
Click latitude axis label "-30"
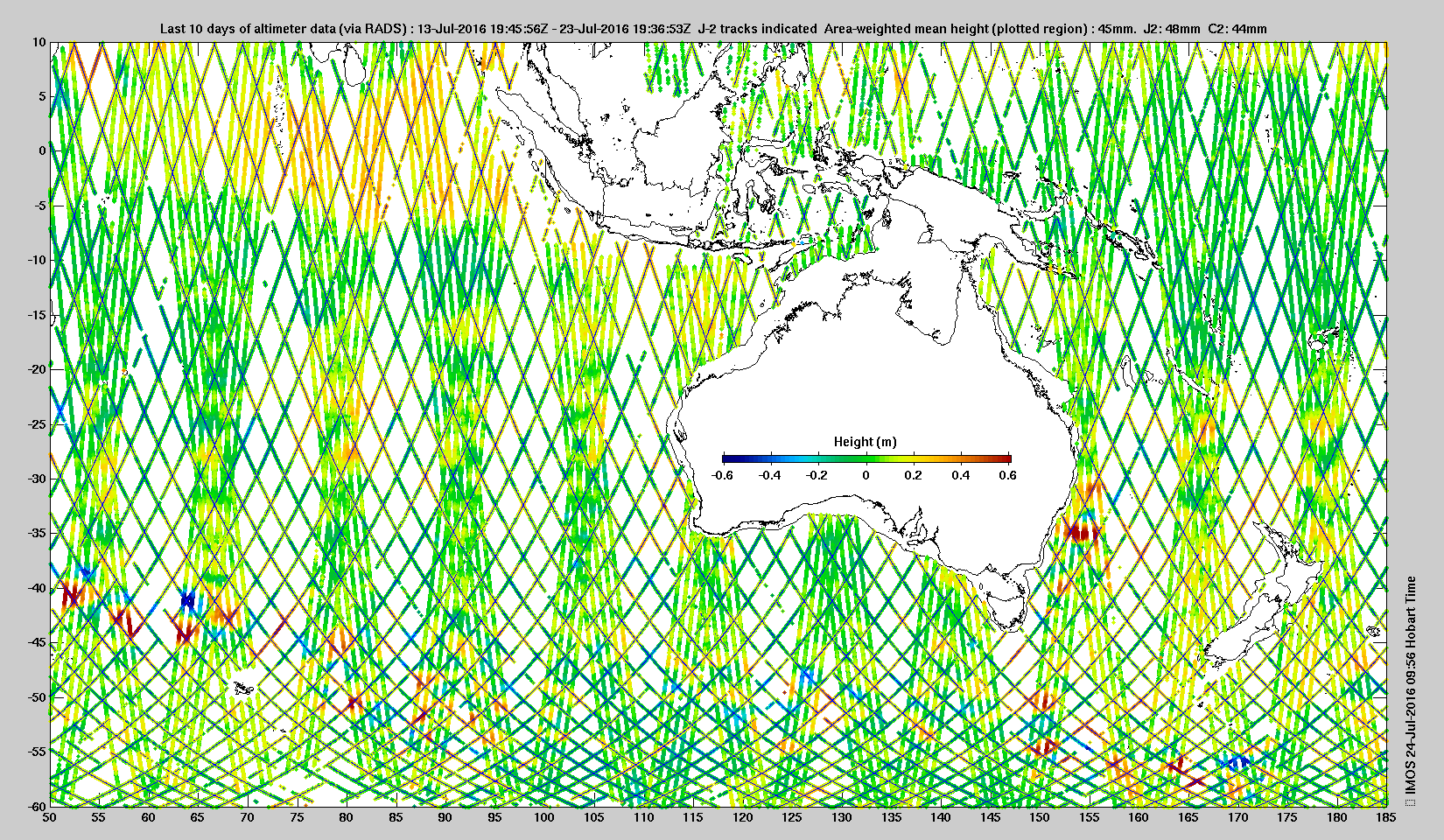click(x=37, y=479)
